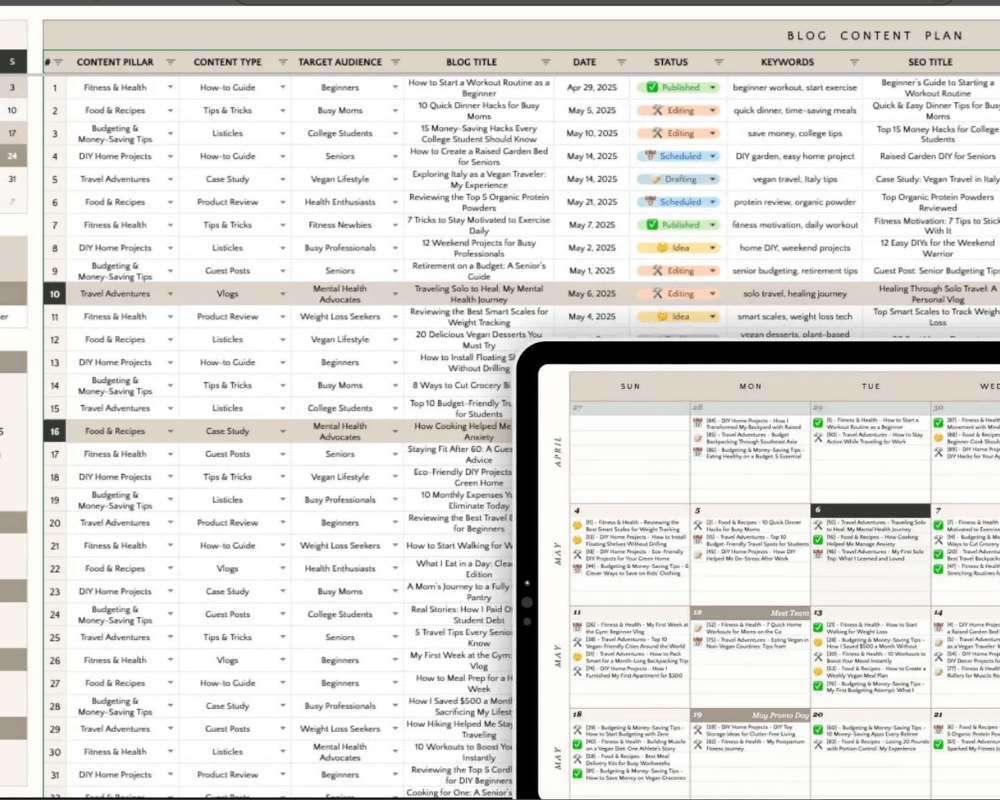The image size is (1000, 800).
Task: Click calendar icon beside calendar entry [15]
Action: [697, 540]
